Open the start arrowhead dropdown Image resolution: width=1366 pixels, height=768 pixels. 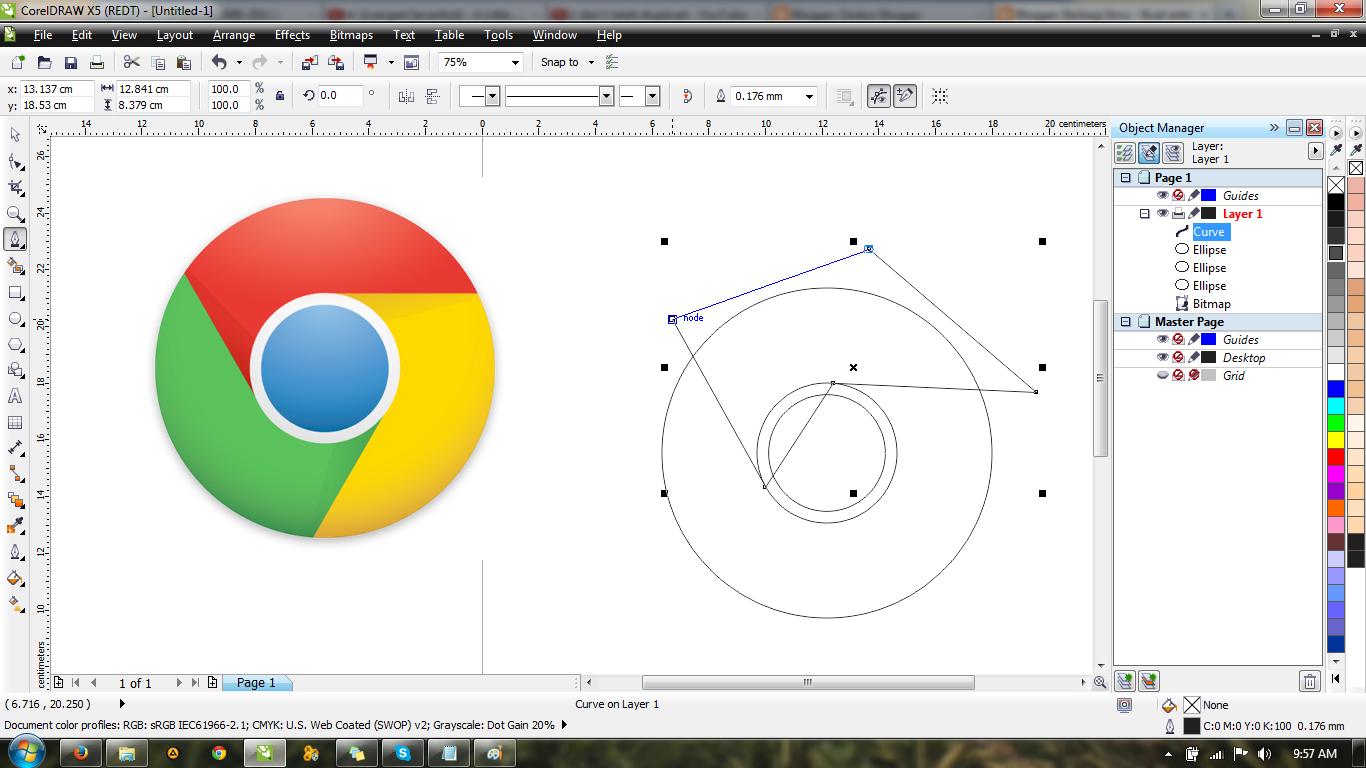(492, 96)
